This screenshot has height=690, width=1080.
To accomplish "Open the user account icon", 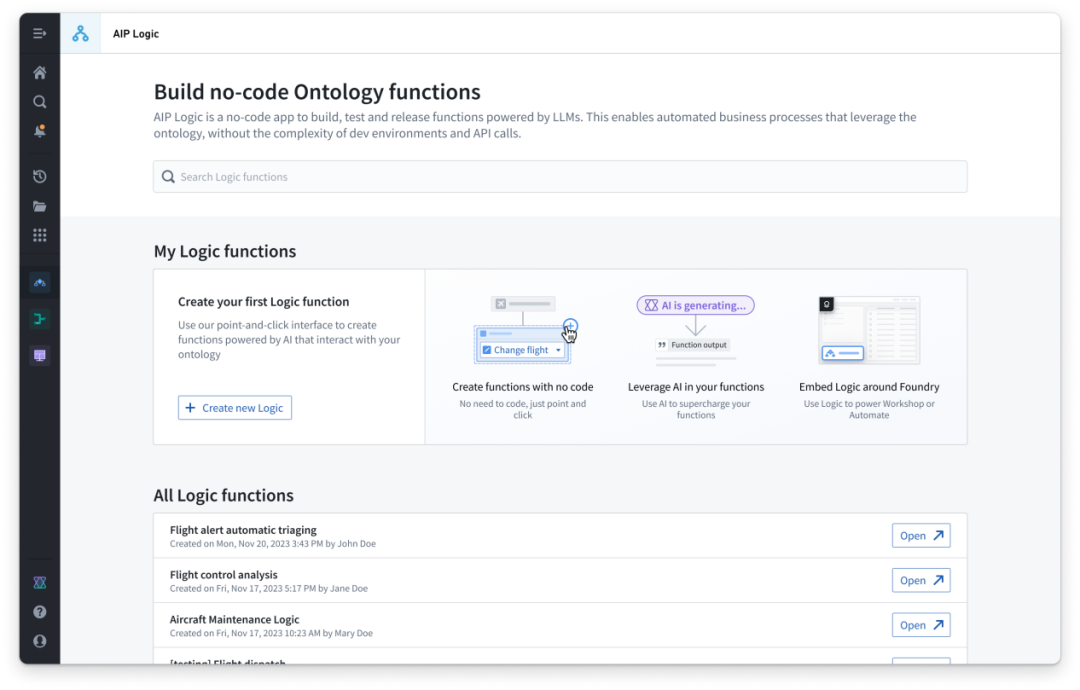I will click(x=40, y=641).
